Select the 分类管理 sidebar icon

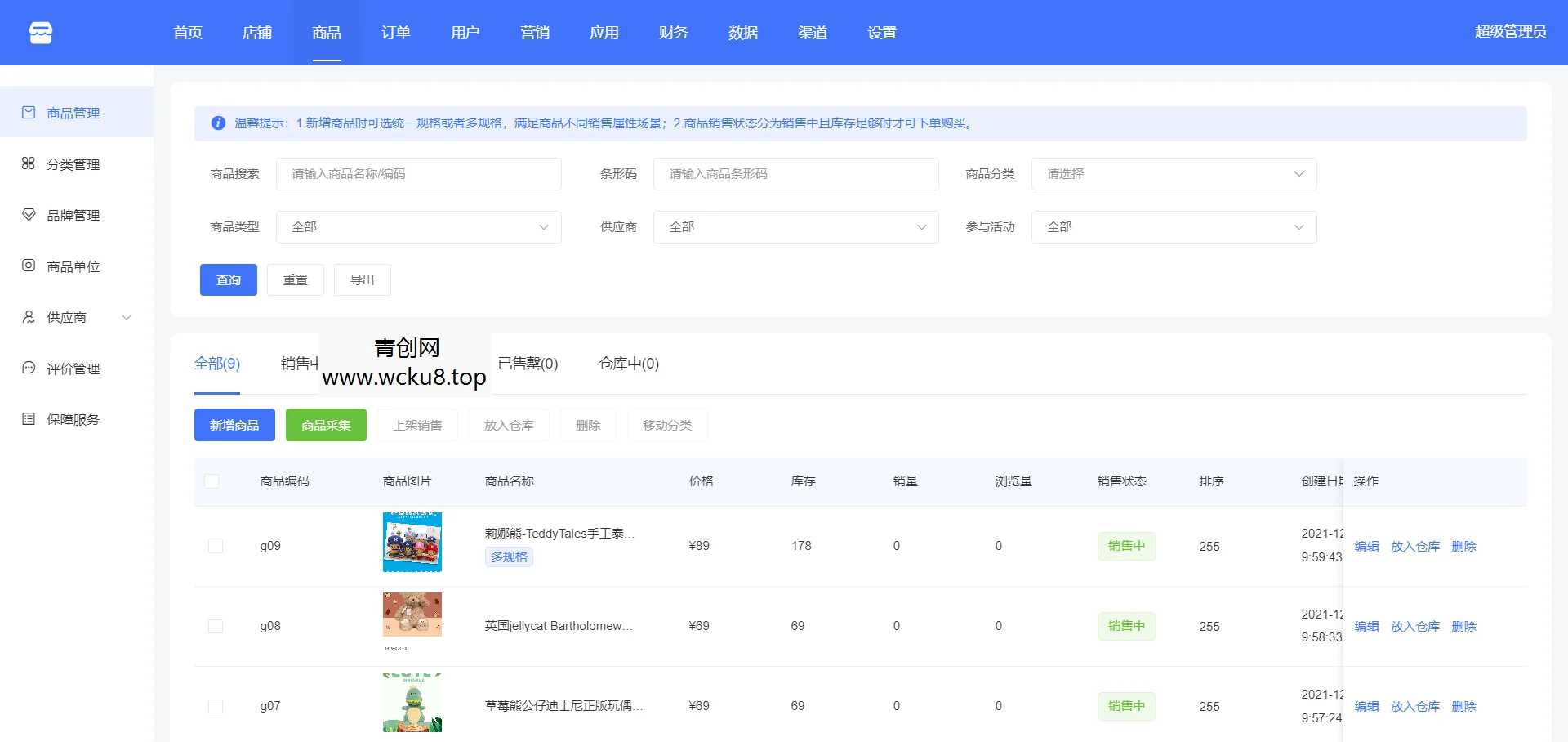[x=28, y=163]
